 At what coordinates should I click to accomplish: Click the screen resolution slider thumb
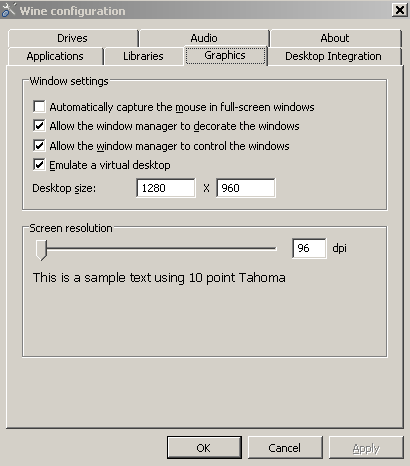pos(41,250)
